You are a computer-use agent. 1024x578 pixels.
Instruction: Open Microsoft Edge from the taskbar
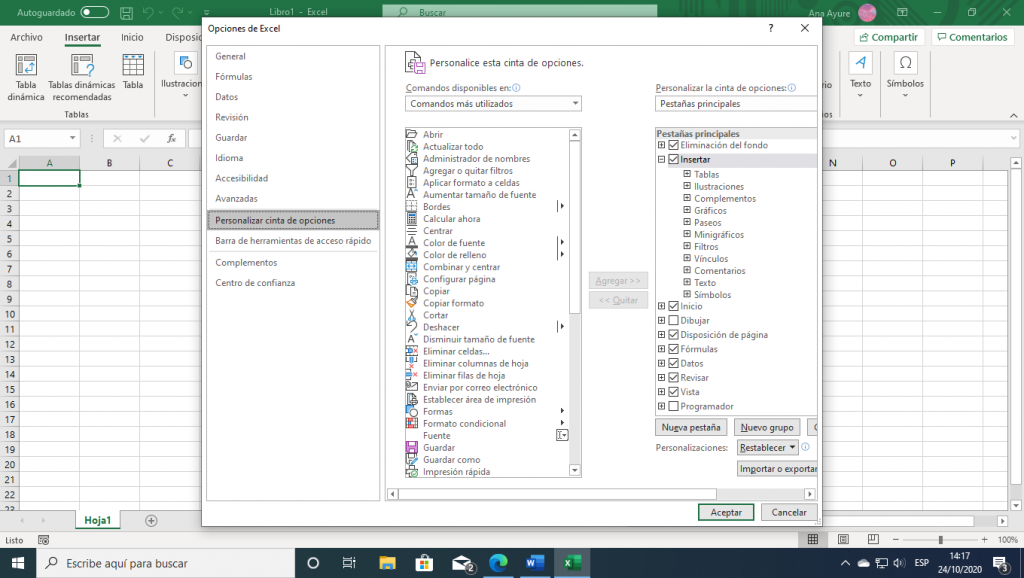(x=498, y=563)
